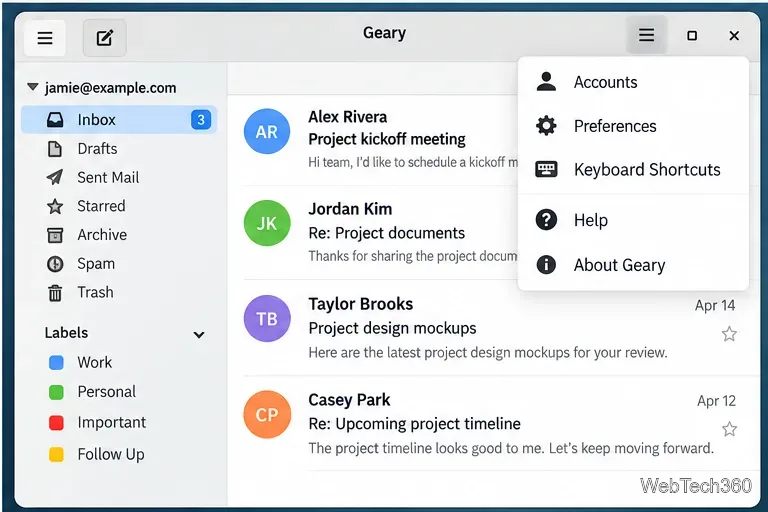Screen dimensions: 768x512
Task: Open Preferences from the menu
Action: coord(633,126)
